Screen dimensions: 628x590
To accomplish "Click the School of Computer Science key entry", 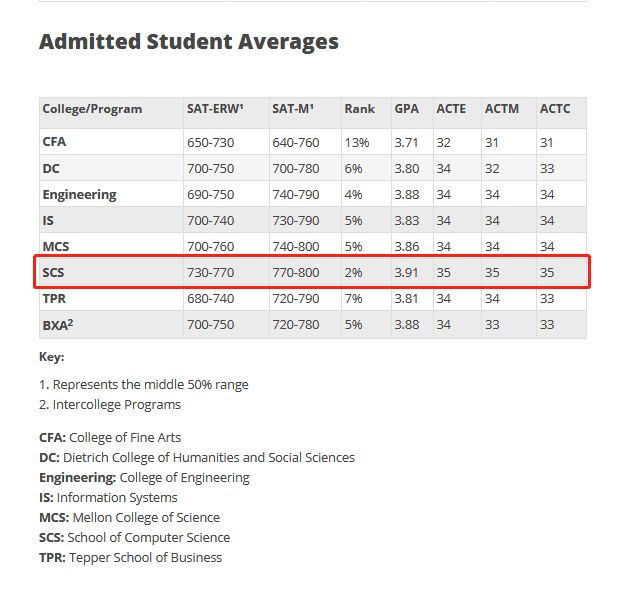I will click(135, 538).
